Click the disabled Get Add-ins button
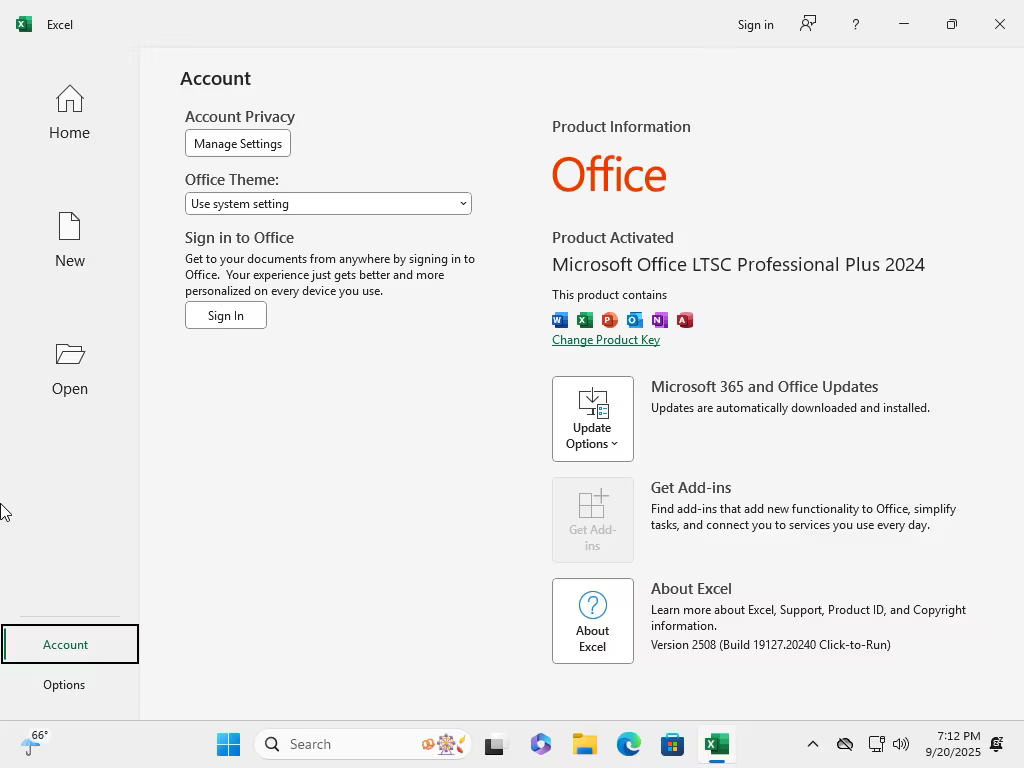1024x768 pixels. (592, 520)
